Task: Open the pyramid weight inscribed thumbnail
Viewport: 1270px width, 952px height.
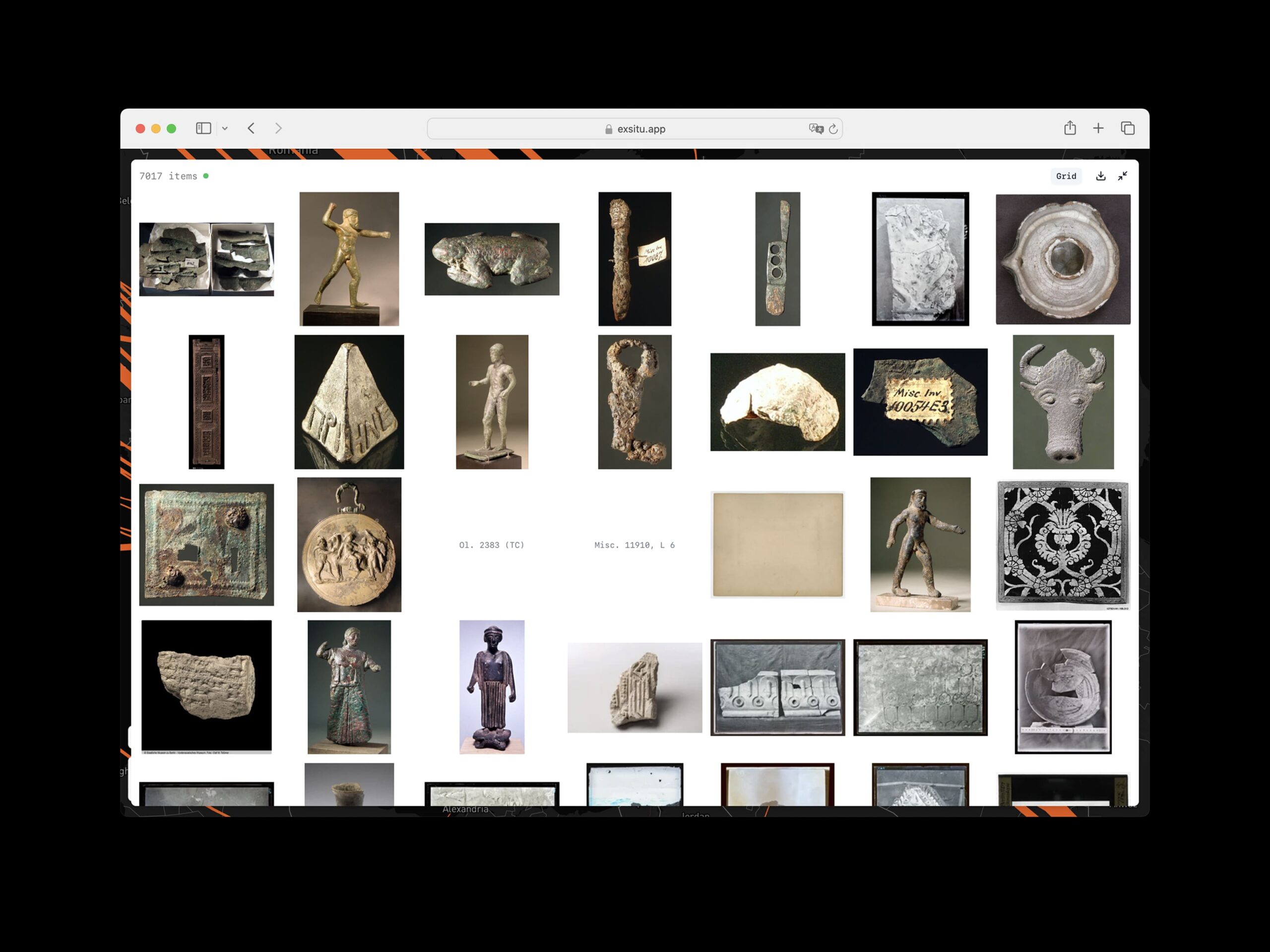Action: [349, 402]
